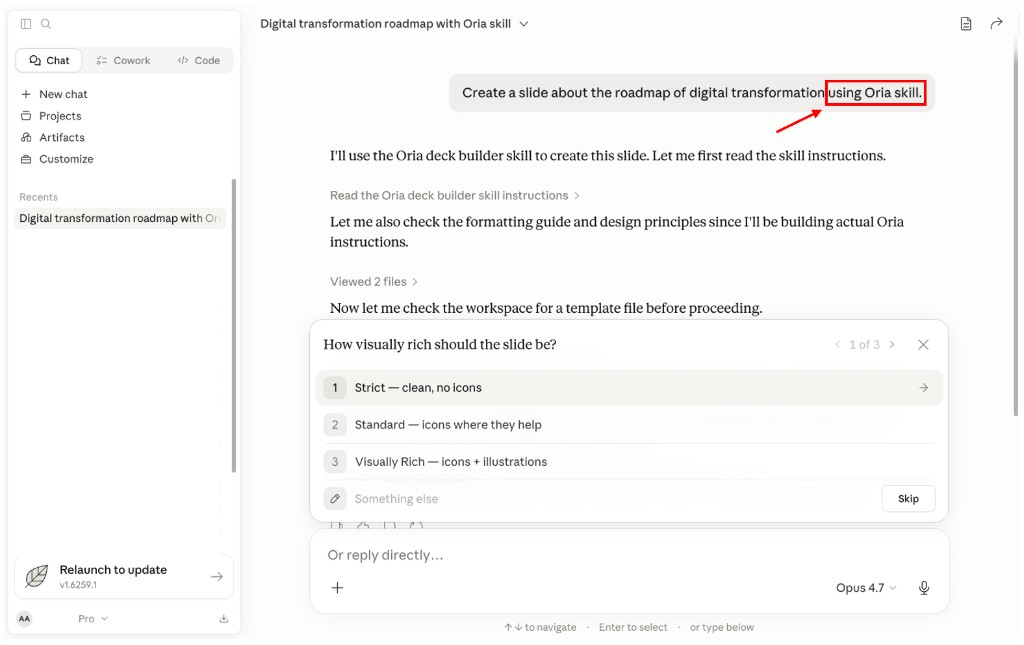Click the leaf logo in update banner
The image size is (1024, 645).
pos(37,576)
